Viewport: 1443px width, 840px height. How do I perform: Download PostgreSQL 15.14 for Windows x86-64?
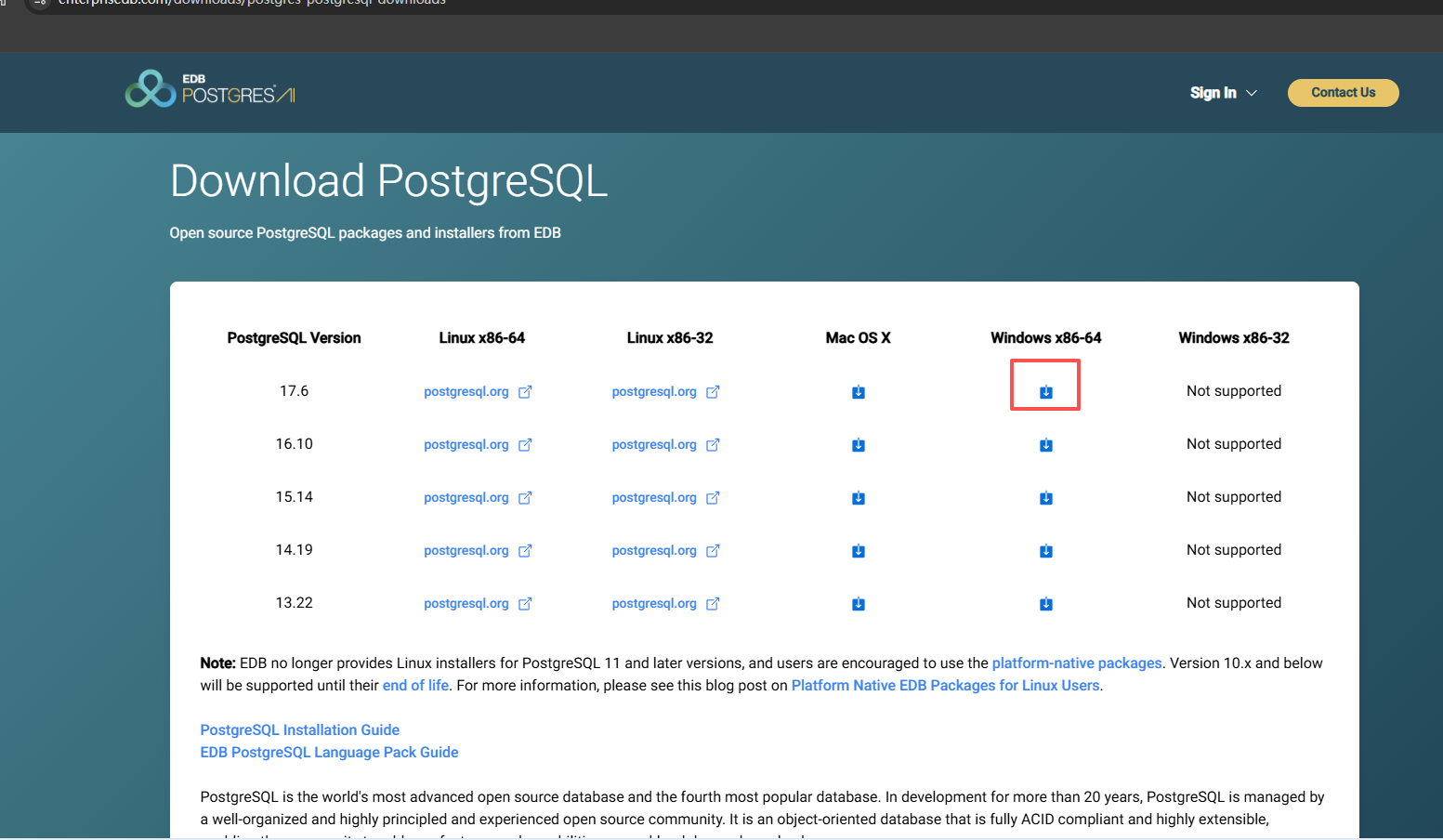1046,498
